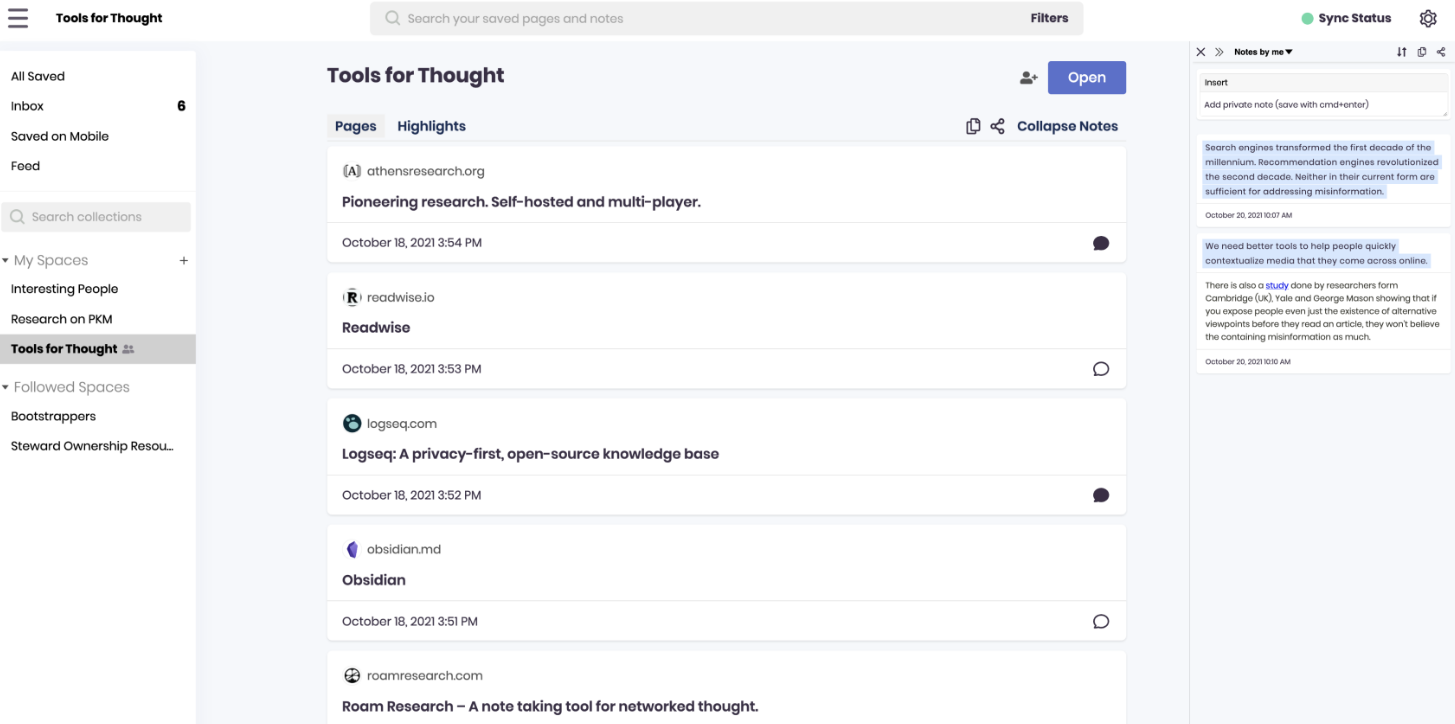1455x724 pixels.
Task: Click share icon next to Collapse Notes
Action: point(997,126)
